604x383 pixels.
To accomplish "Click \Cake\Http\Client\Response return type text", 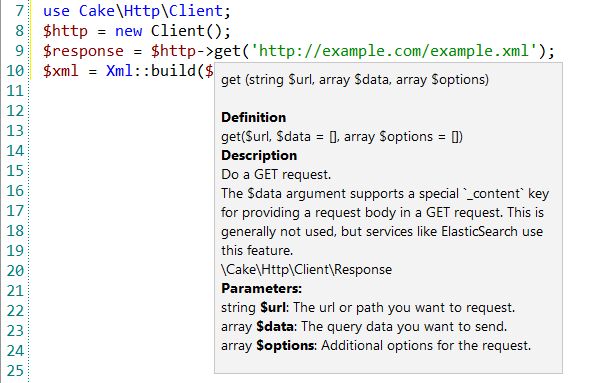I will (x=306, y=269).
